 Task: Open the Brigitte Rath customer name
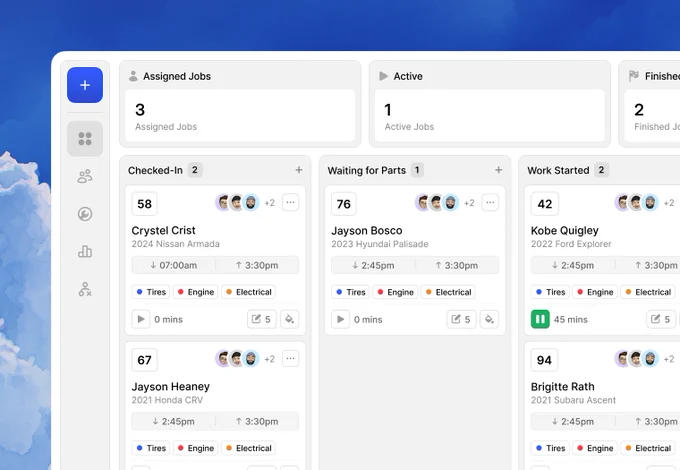point(563,386)
